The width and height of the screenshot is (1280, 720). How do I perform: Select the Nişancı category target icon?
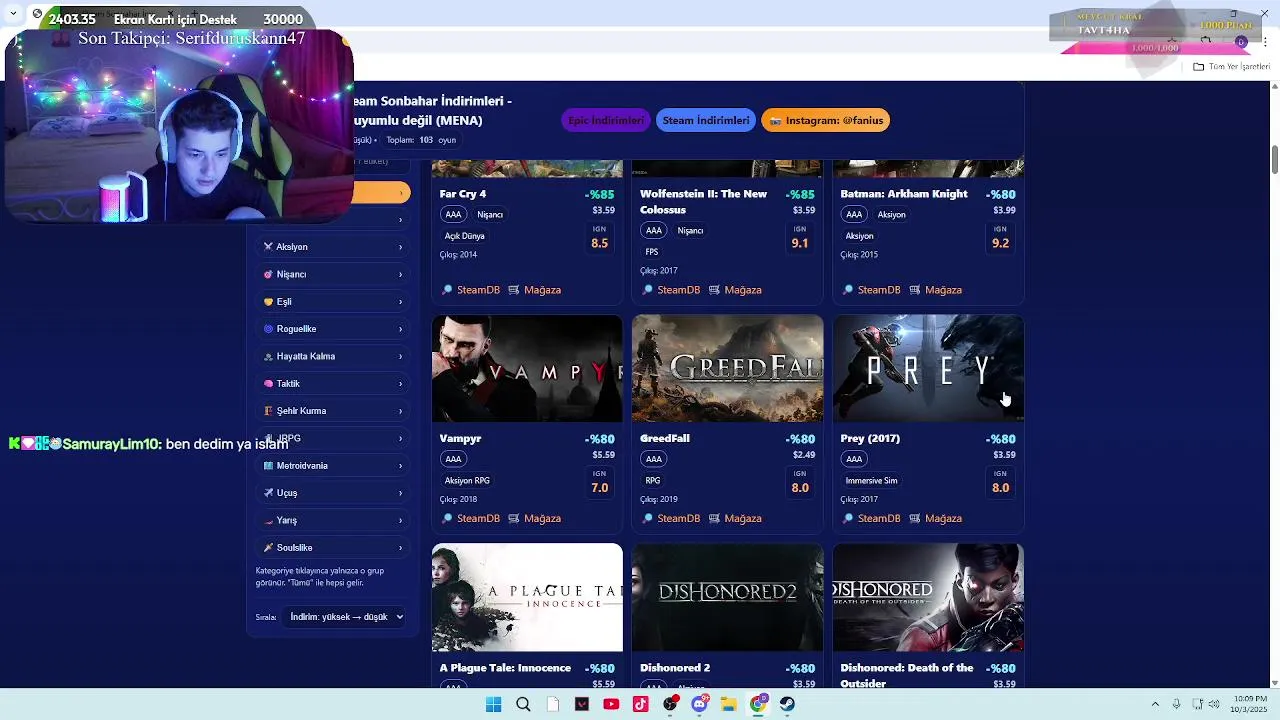click(x=268, y=274)
